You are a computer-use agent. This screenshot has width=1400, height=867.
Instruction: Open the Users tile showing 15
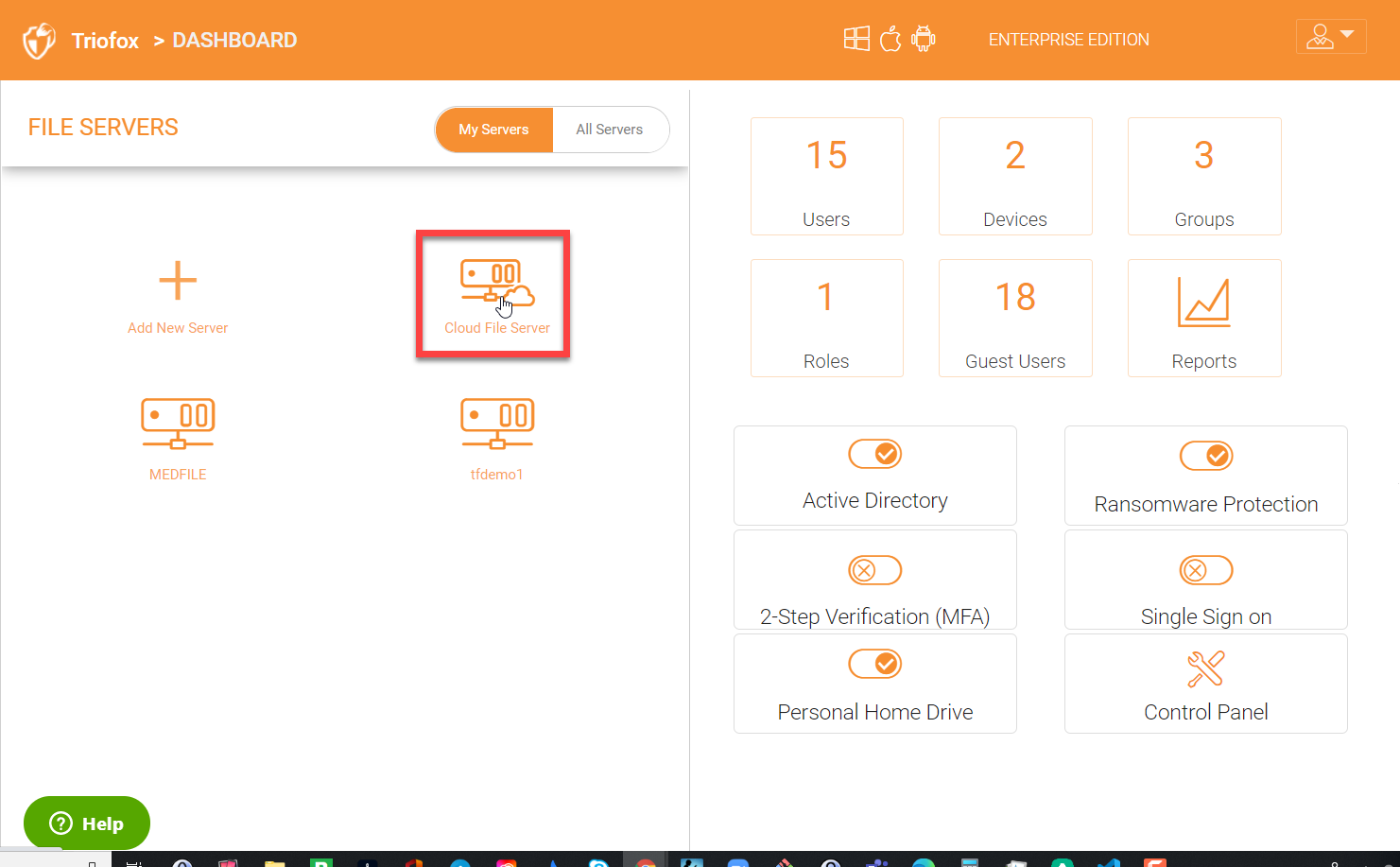tap(827, 177)
